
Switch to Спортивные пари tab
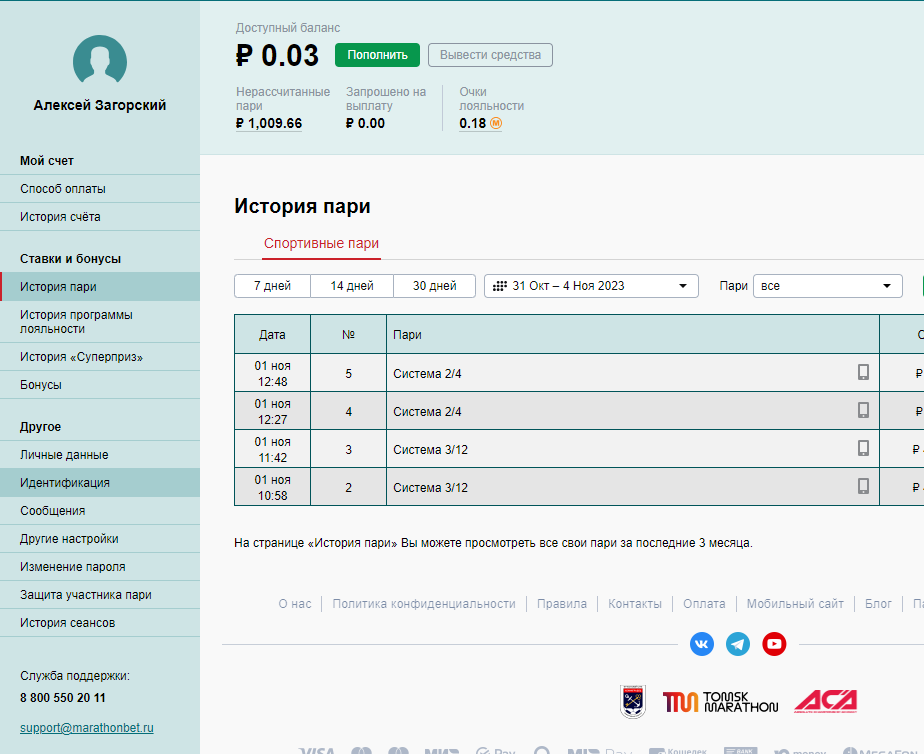321,243
